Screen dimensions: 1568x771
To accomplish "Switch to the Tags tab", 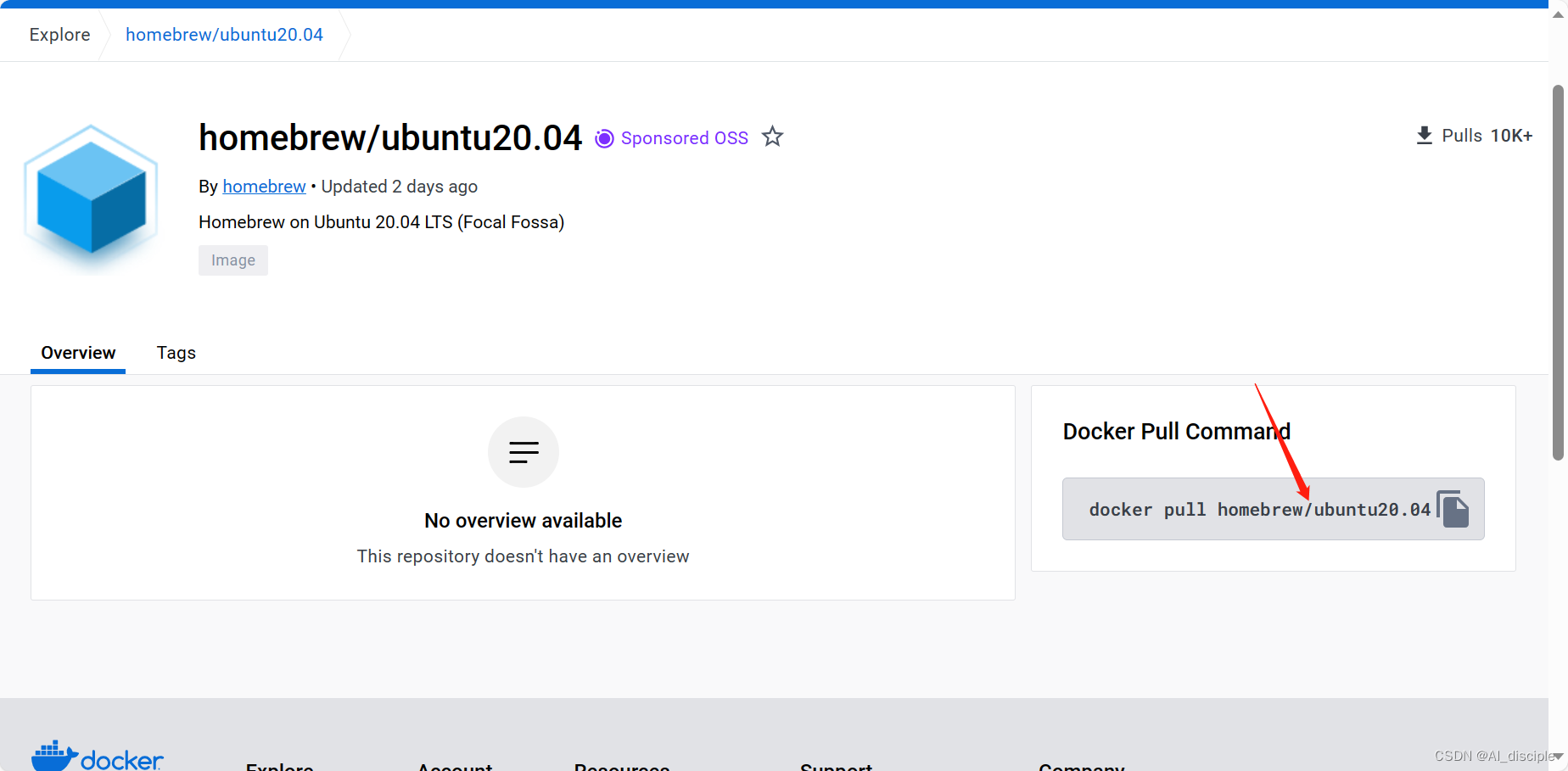I will tap(176, 353).
